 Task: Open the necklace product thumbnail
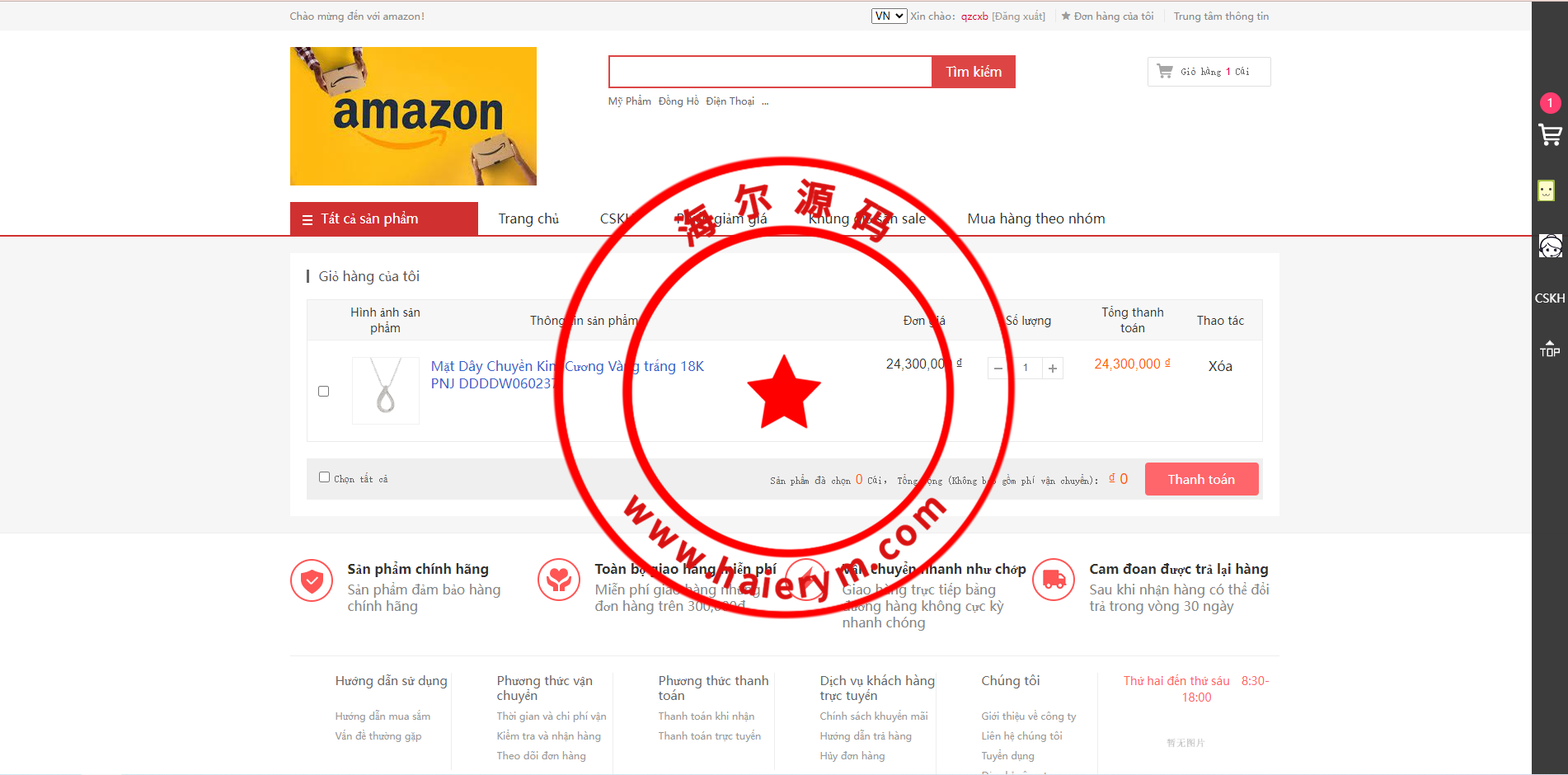tap(386, 390)
